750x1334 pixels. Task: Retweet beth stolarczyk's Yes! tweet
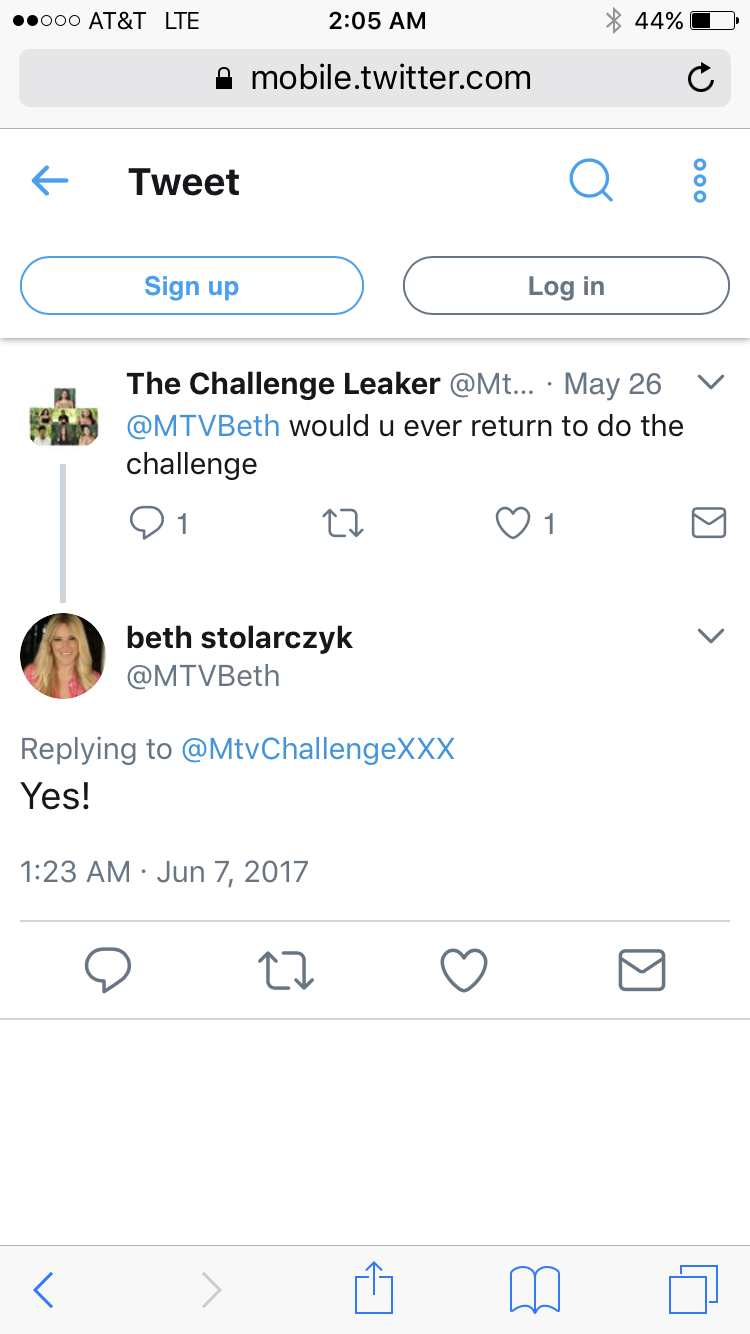pyautogui.click(x=287, y=970)
